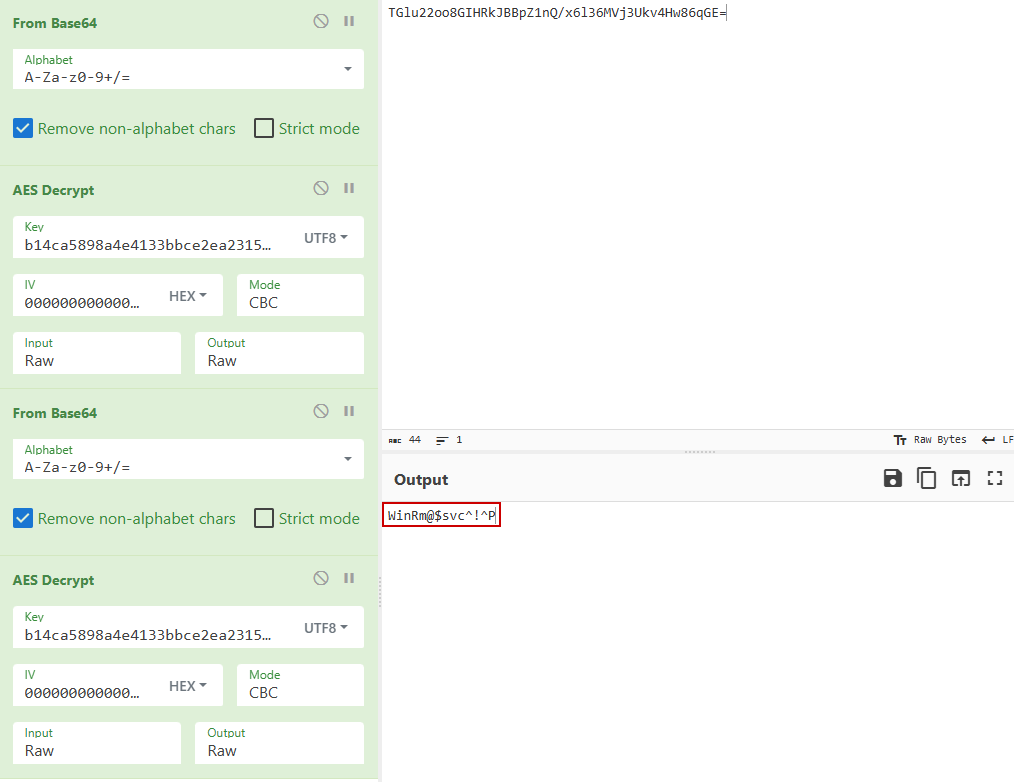The image size is (1014, 782).
Task: Enable Strict mode in second From Base64
Action: (264, 518)
